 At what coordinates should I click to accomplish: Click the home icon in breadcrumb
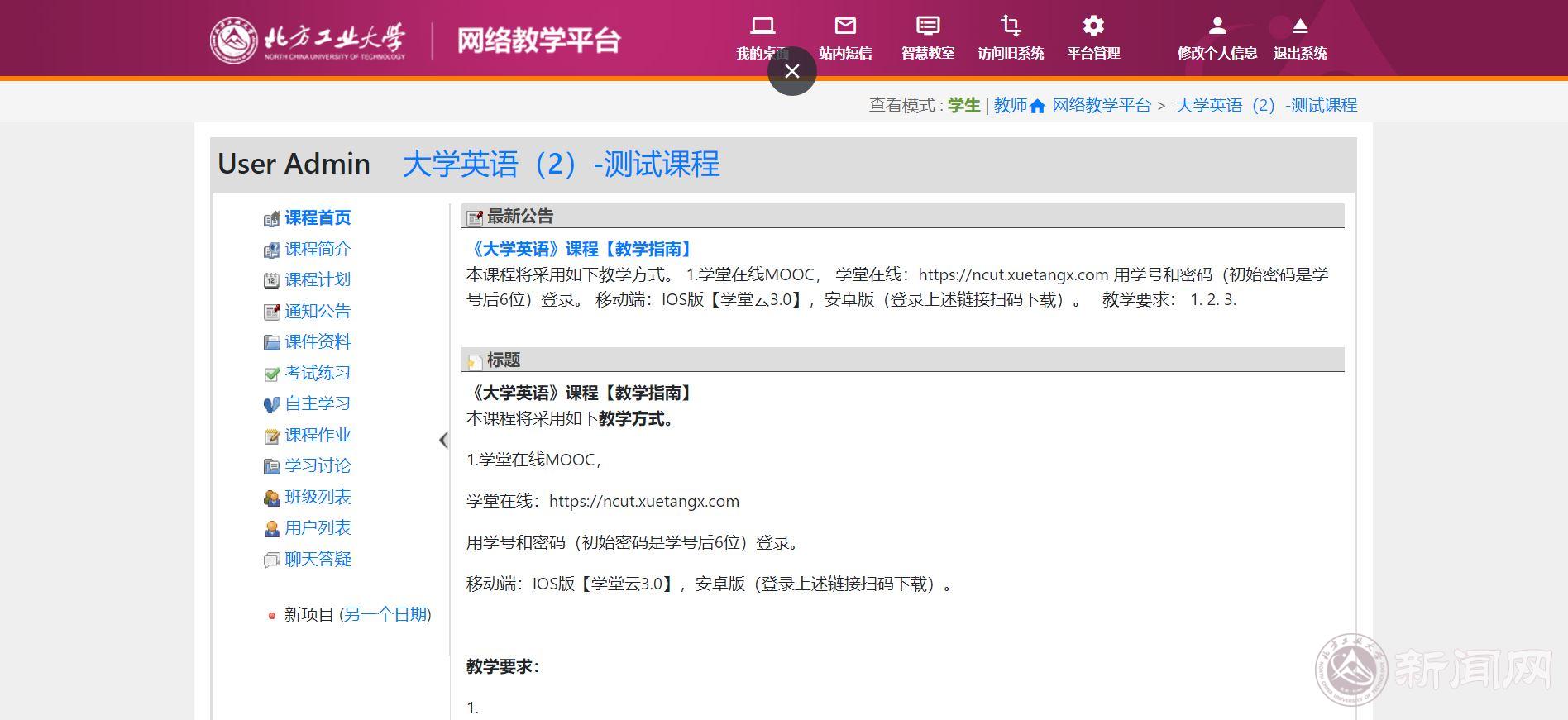[x=1037, y=106]
